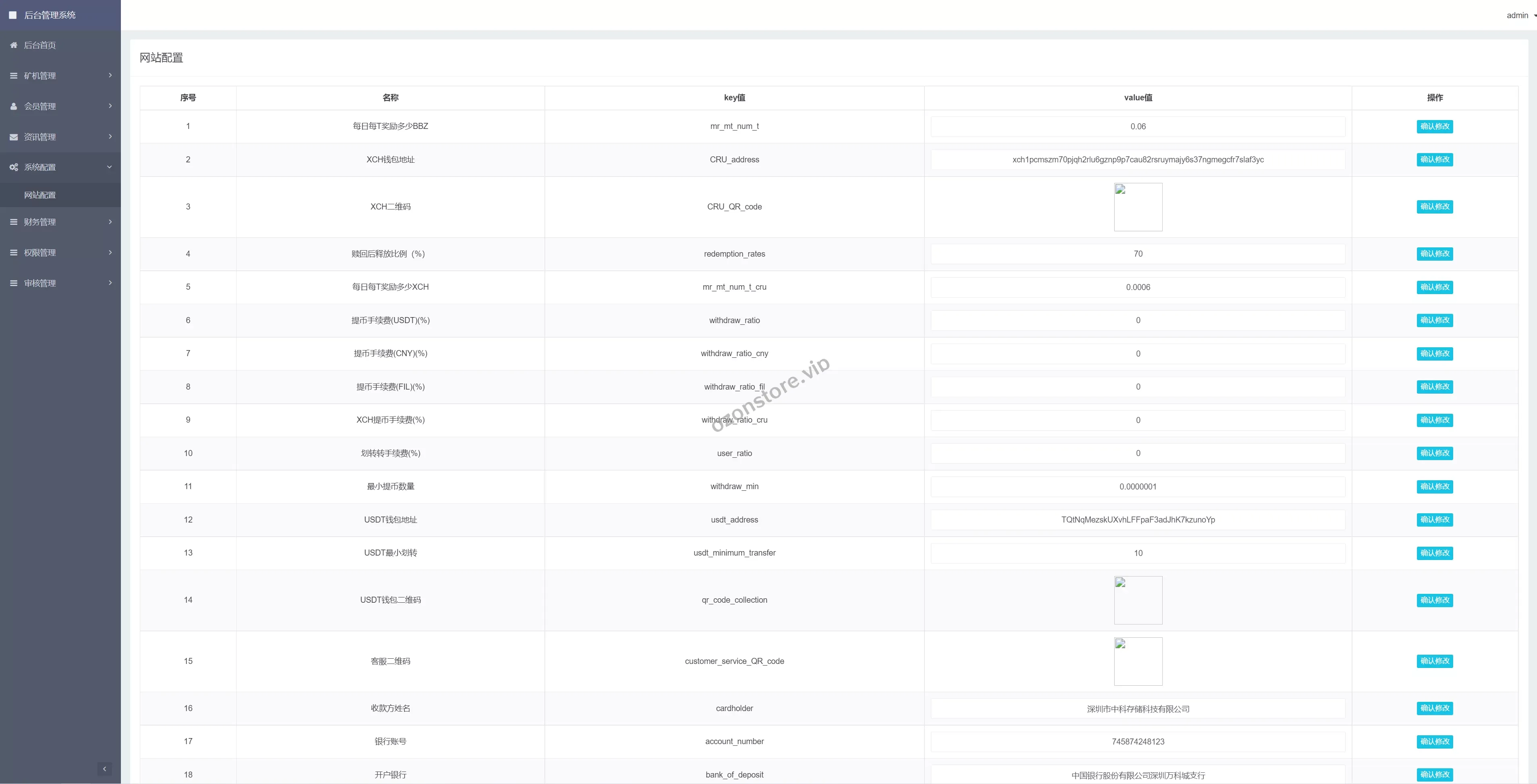
Task: Open the 审核管理 menu item
Action: coord(40,283)
